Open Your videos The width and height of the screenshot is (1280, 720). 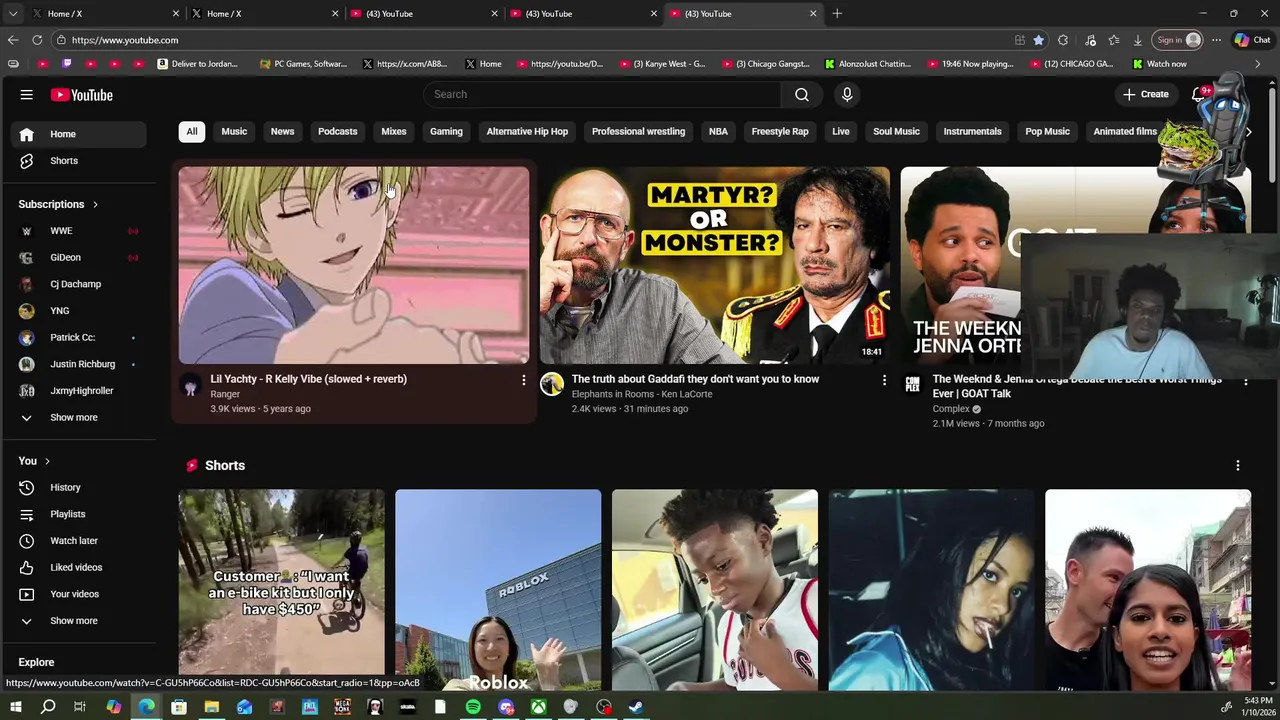(76, 594)
